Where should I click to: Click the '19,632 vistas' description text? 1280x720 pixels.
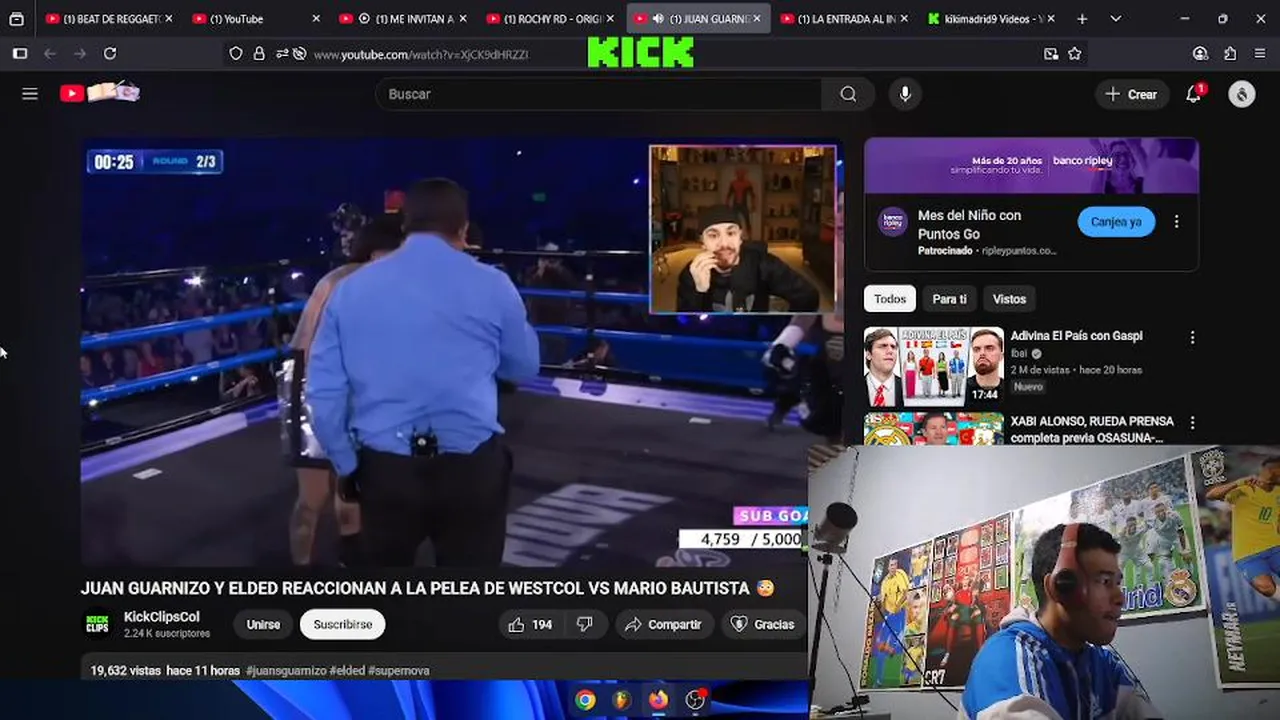(x=123, y=670)
